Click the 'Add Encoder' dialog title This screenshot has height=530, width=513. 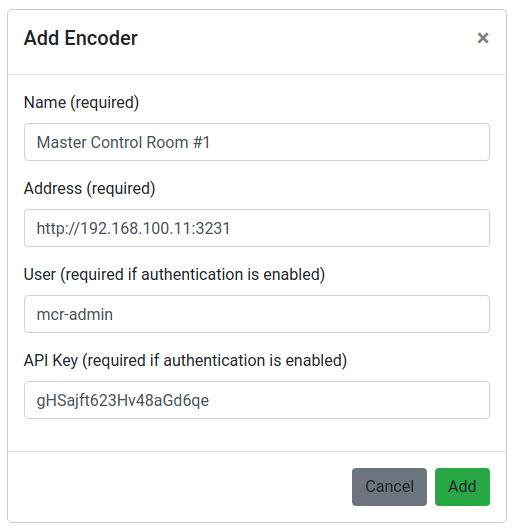click(x=81, y=38)
